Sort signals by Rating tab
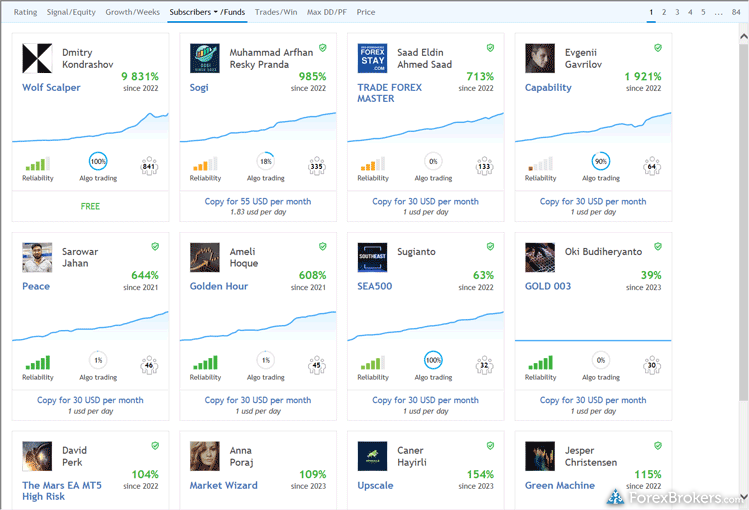The width and height of the screenshot is (749, 510). (x=25, y=12)
